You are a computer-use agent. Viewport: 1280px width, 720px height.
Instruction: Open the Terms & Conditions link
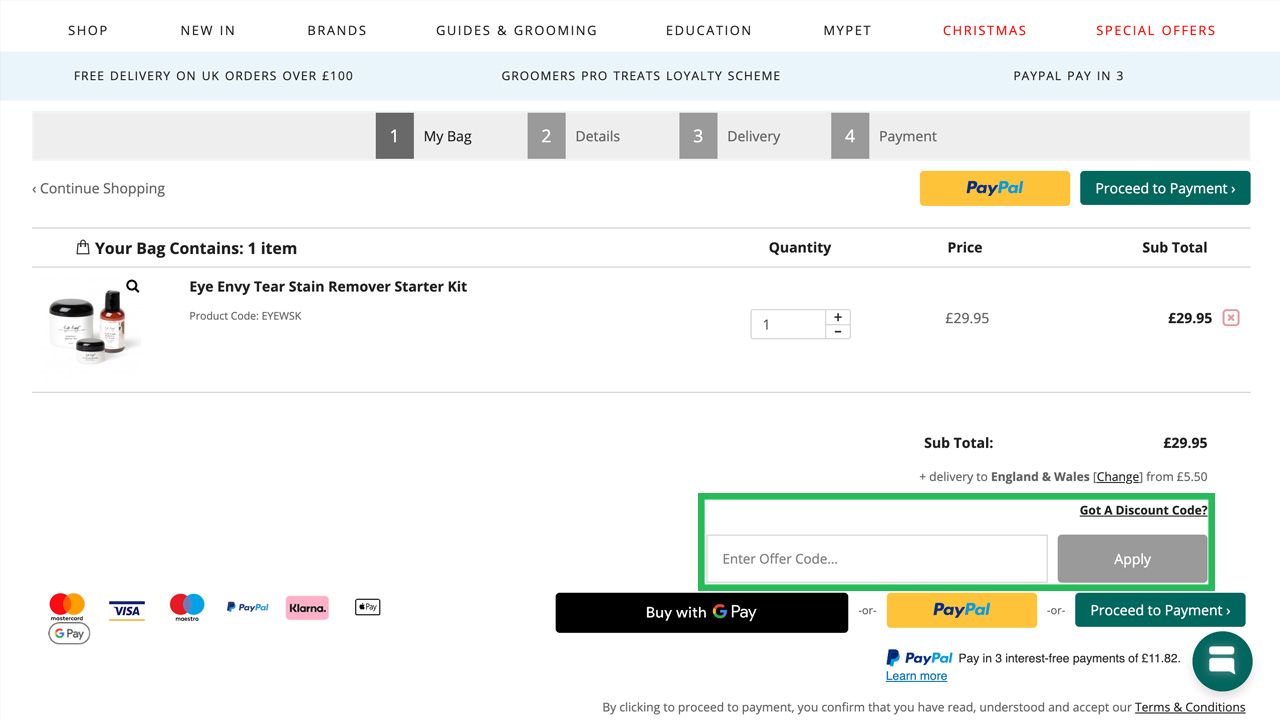point(1190,707)
